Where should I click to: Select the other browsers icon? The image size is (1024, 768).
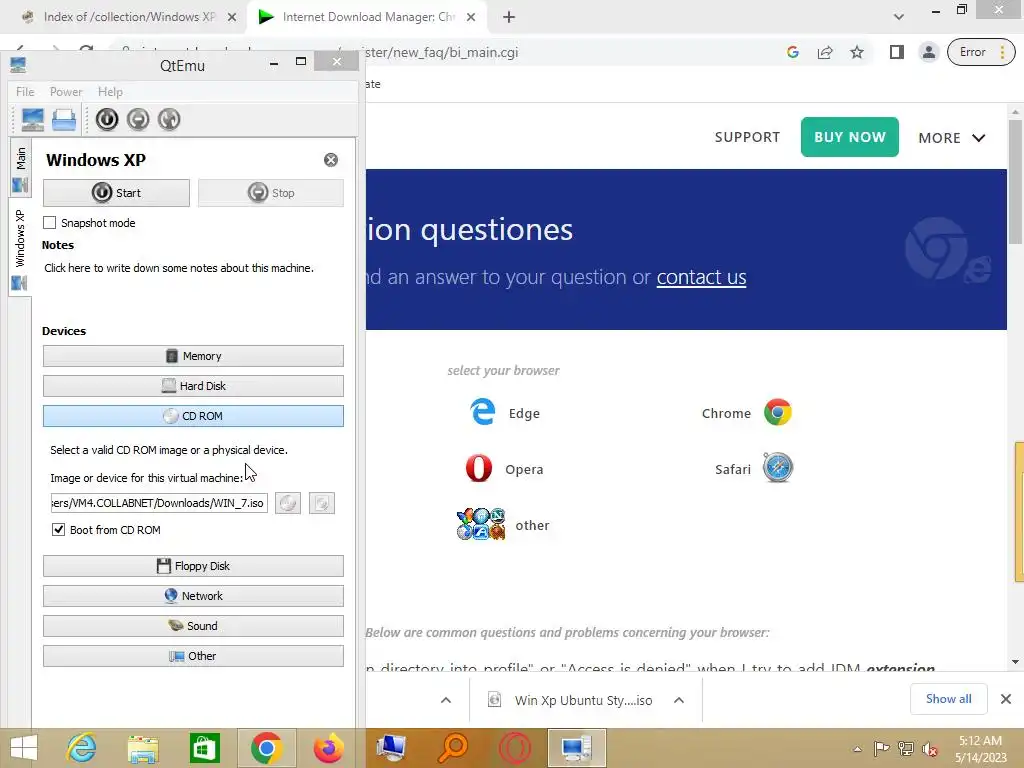click(x=481, y=524)
